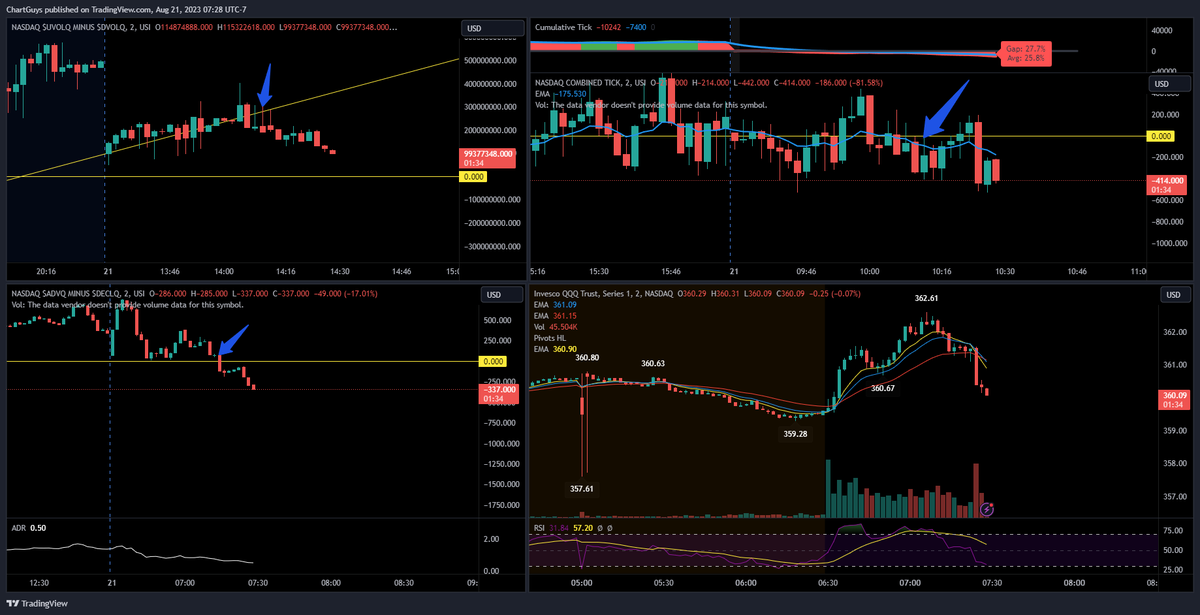Select the Cumulative Tick indicator label
The image size is (1200, 615).
(x=563, y=26)
